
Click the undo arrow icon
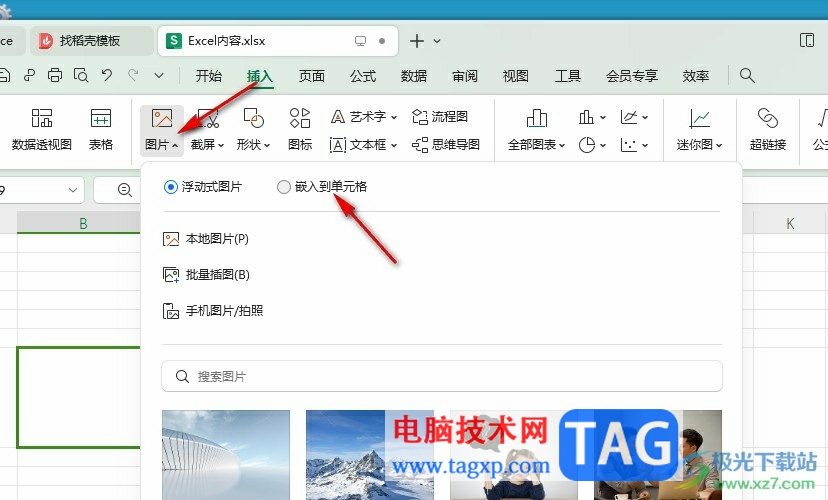[107, 76]
